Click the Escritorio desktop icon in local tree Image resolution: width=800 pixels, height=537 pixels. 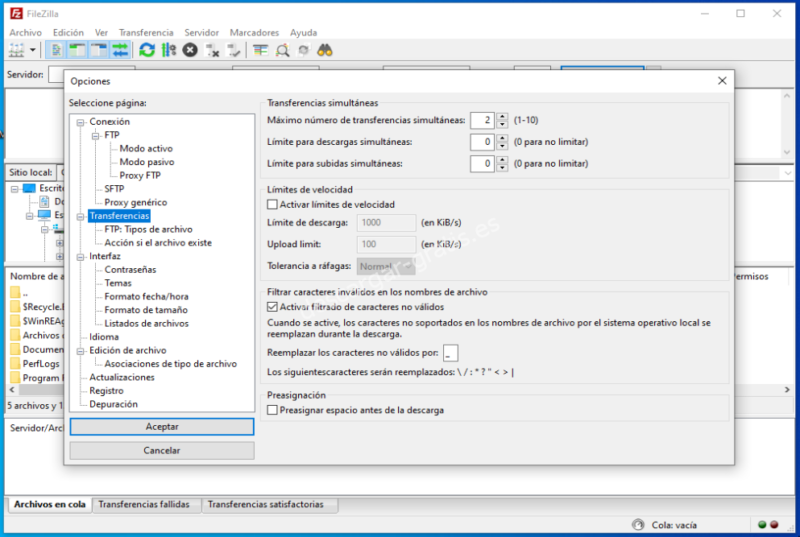pyautogui.click(x=29, y=188)
